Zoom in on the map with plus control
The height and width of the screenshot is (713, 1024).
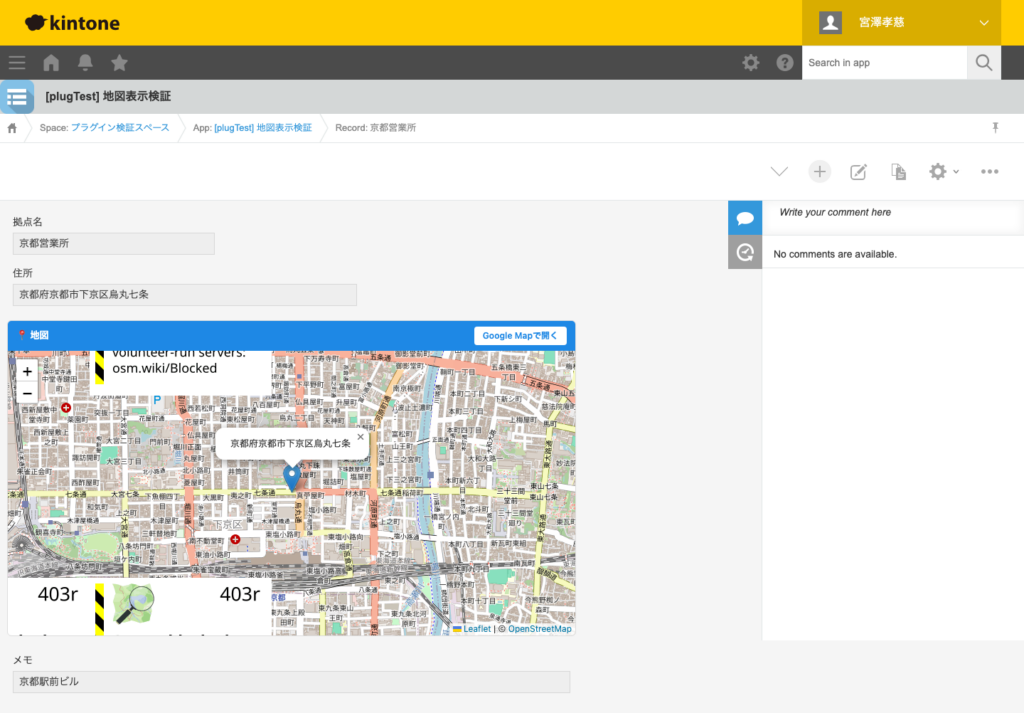click(x=27, y=371)
